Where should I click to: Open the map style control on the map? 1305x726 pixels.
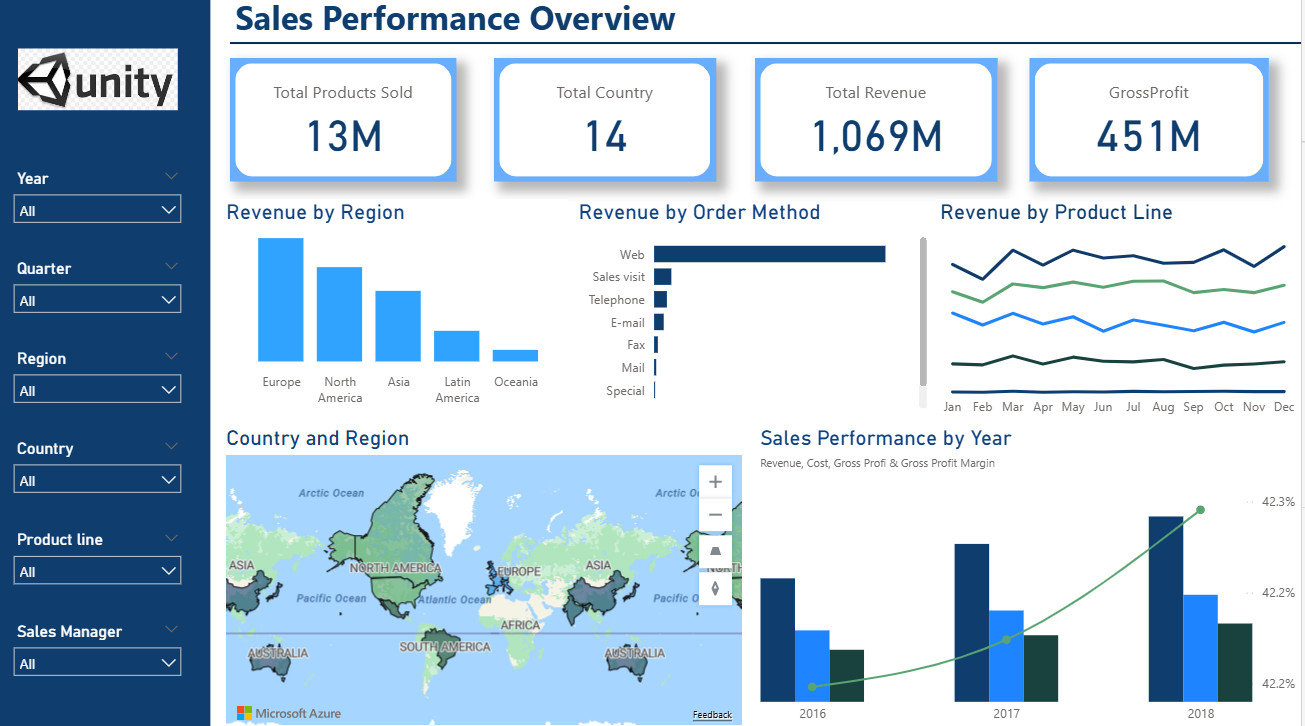coord(715,550)
